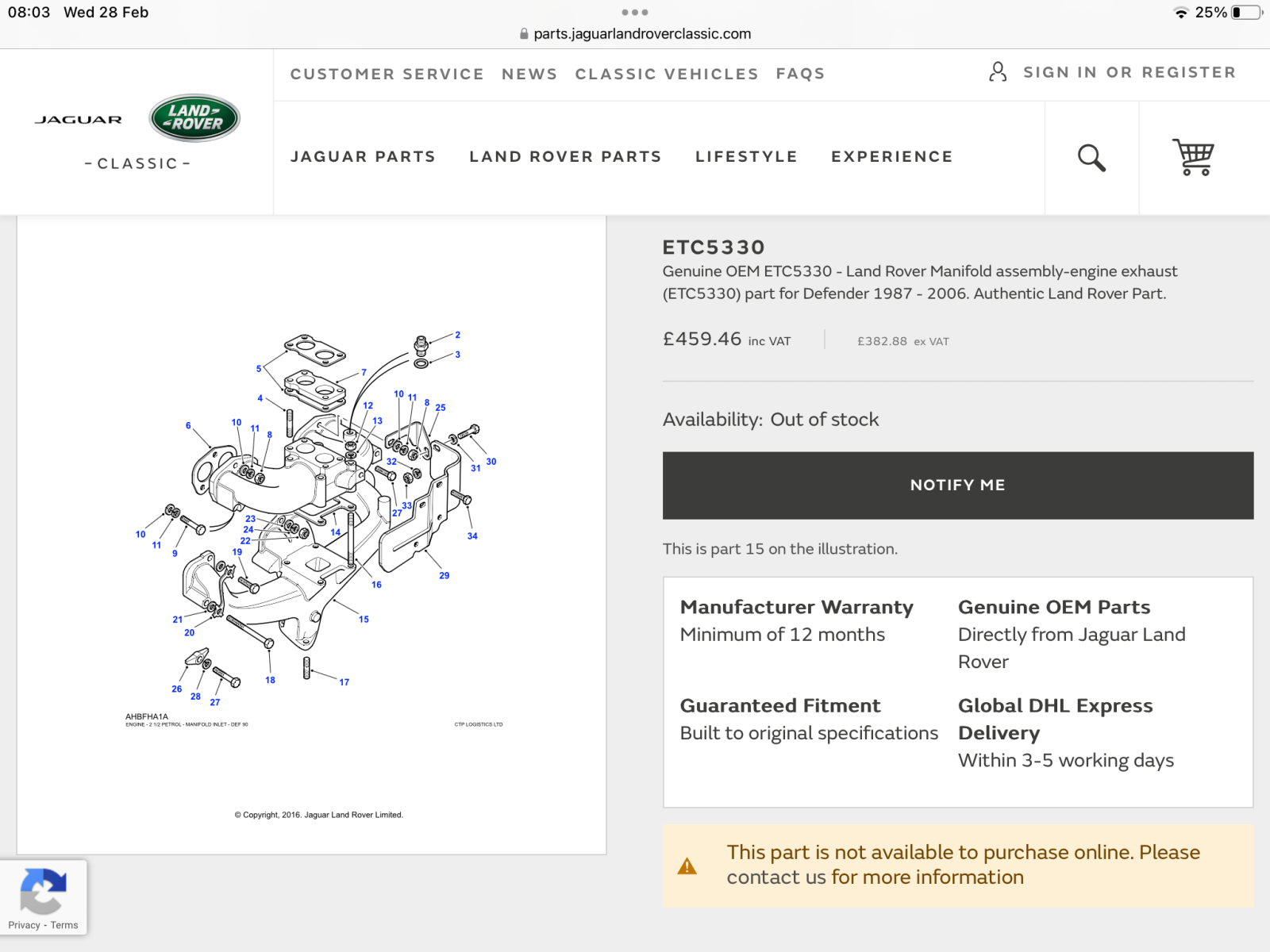Click the Guaranteed Fitment heading
The image size is (1270, 952).
coord(780,705)
